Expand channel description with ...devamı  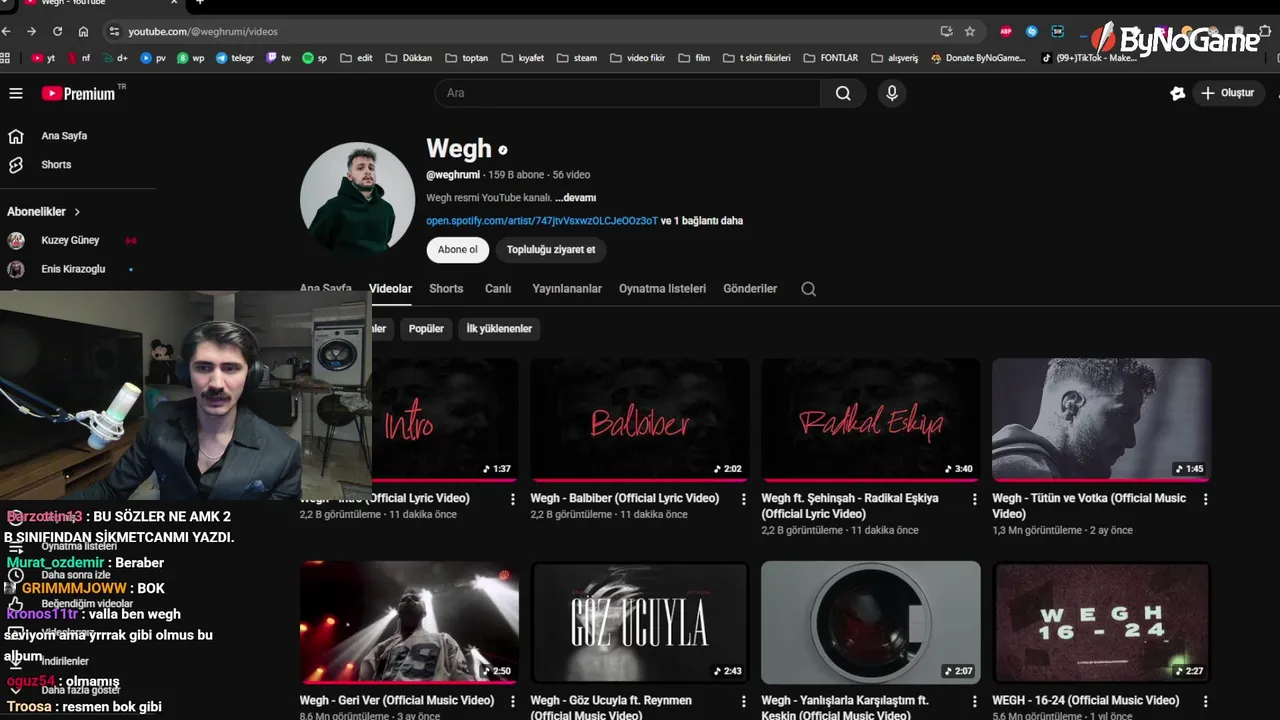(x=575, y=198)
